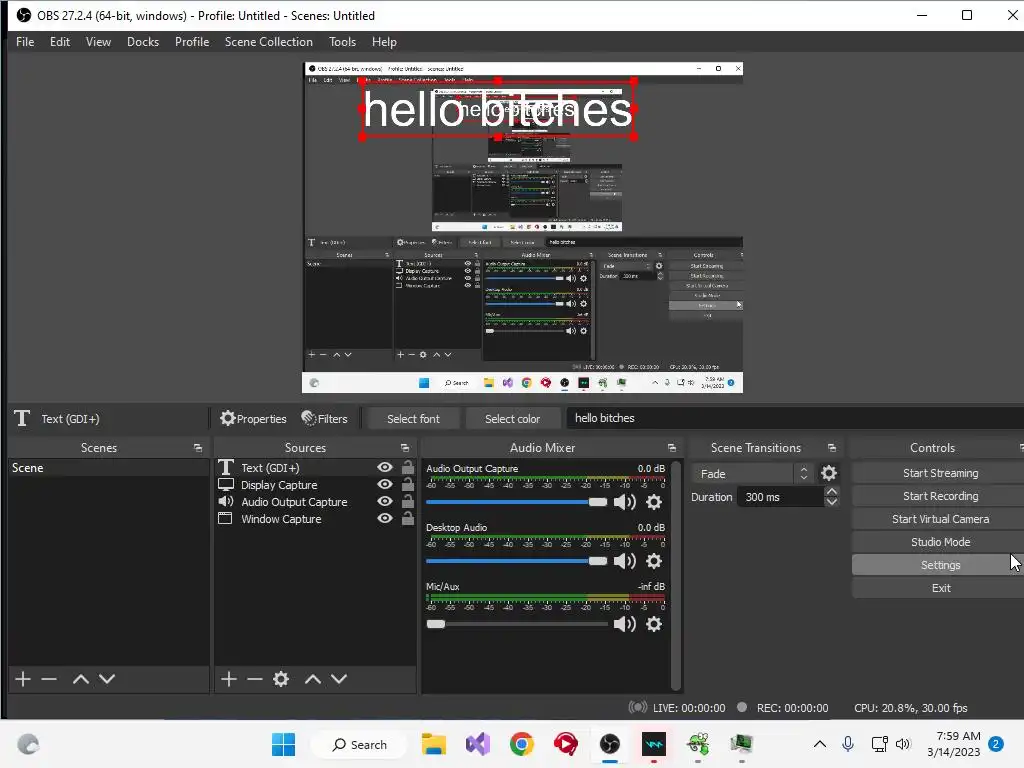Open Windows Start menu
1024x768 pixels.
(x=283, y=744)
